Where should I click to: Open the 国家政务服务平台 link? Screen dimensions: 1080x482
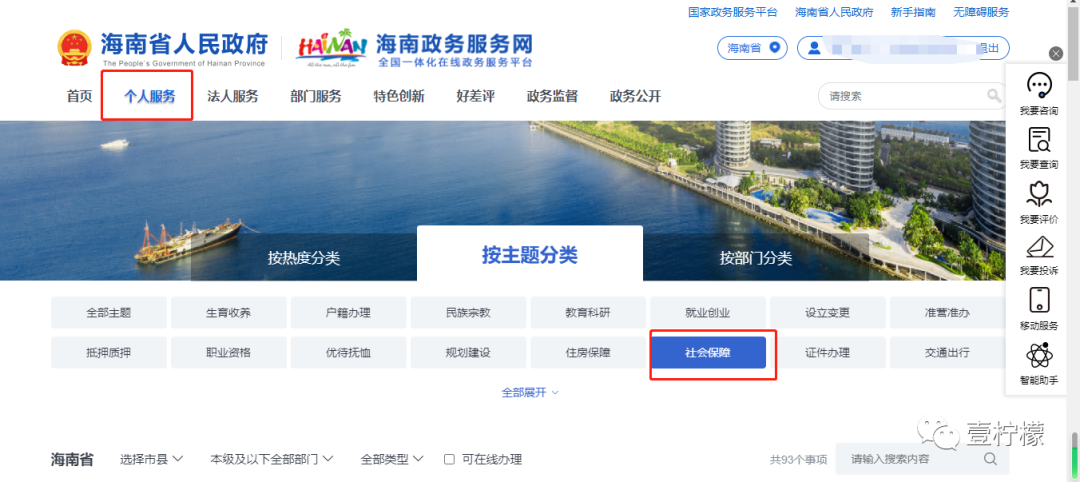[x=733, y=12]
